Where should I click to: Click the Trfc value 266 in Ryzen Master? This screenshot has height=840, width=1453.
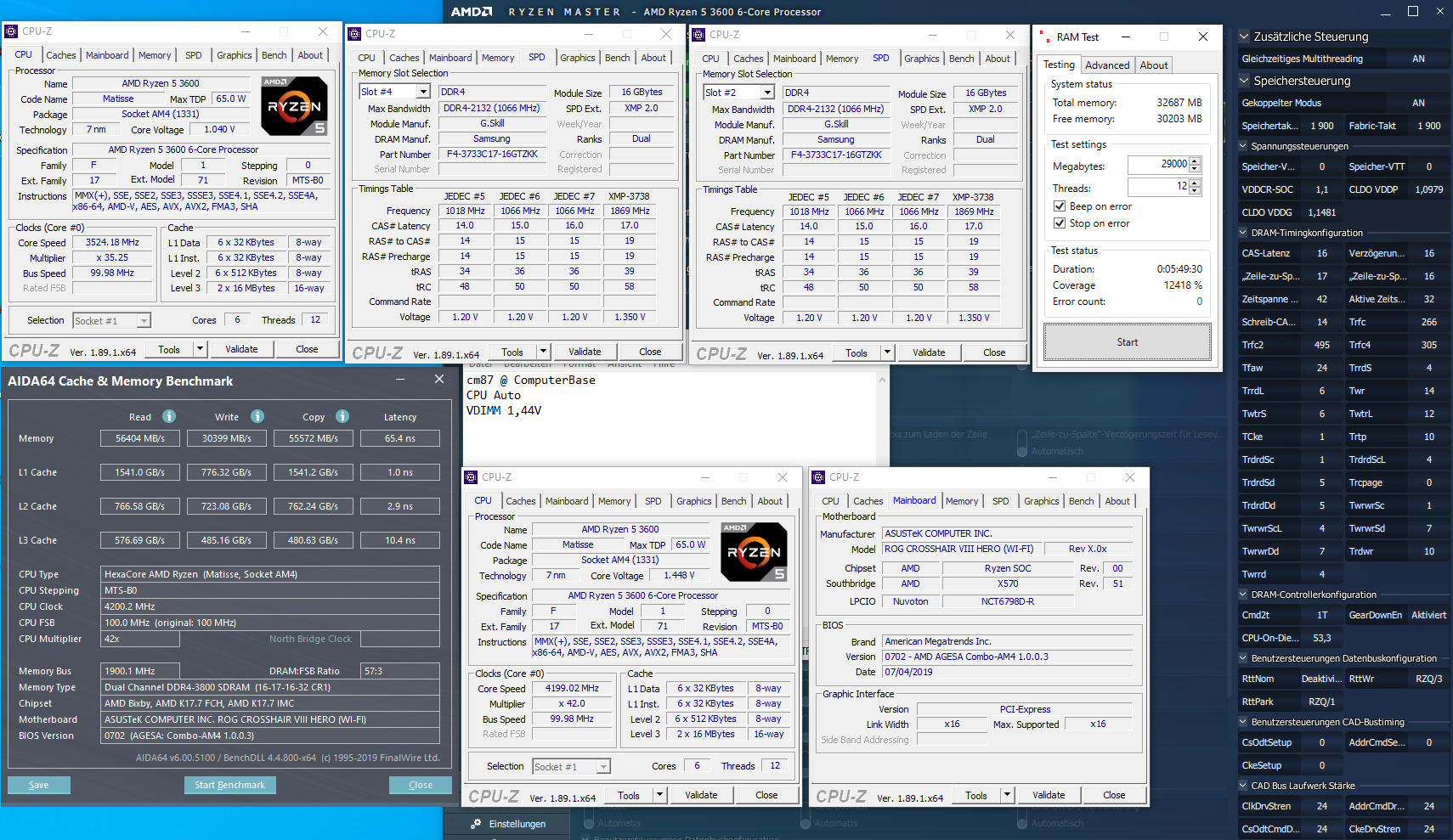(x=1428, y=322)
